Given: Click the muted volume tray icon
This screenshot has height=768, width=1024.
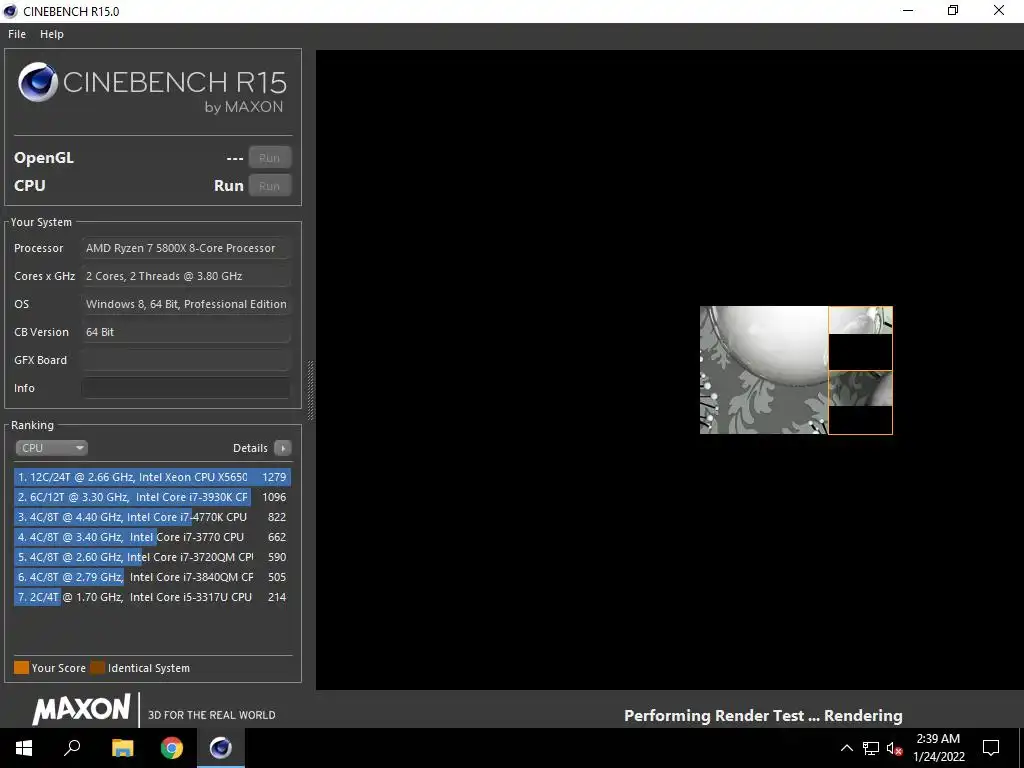Looking at the screenshot, I should click(x=894, y=748).
